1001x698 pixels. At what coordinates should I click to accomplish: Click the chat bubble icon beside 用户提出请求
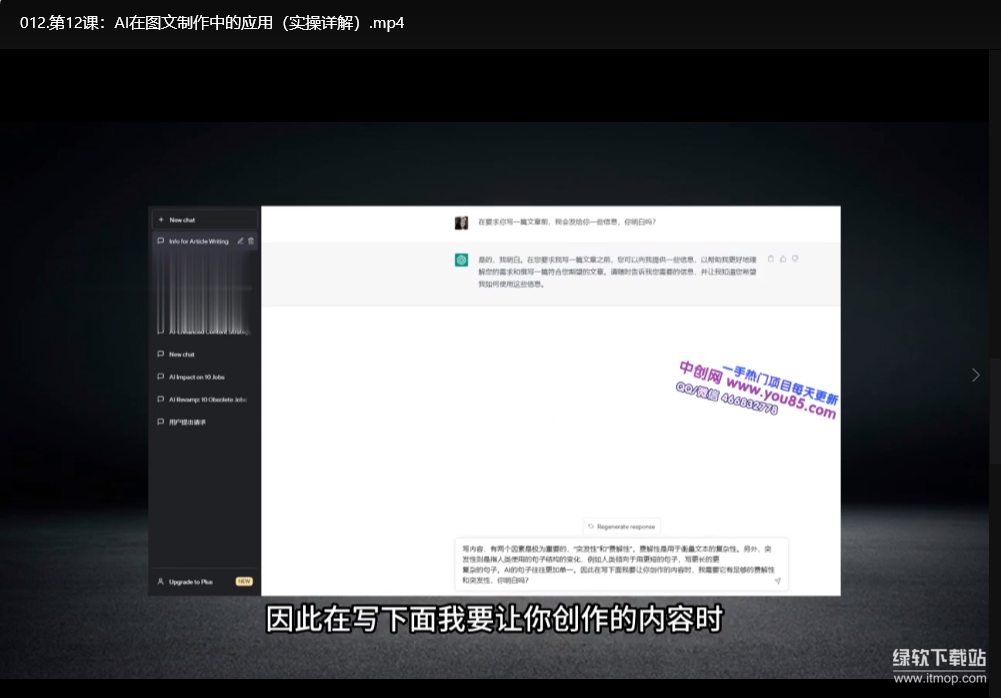(160, 421)
